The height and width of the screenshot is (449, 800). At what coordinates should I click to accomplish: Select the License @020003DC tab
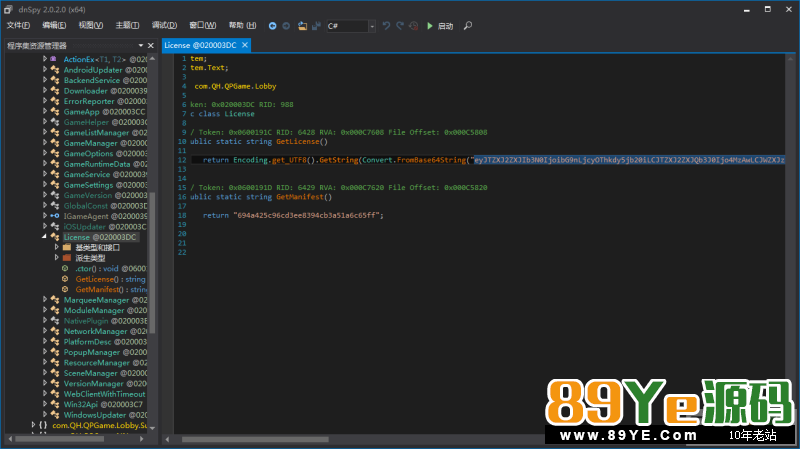(x=200, y=45)
